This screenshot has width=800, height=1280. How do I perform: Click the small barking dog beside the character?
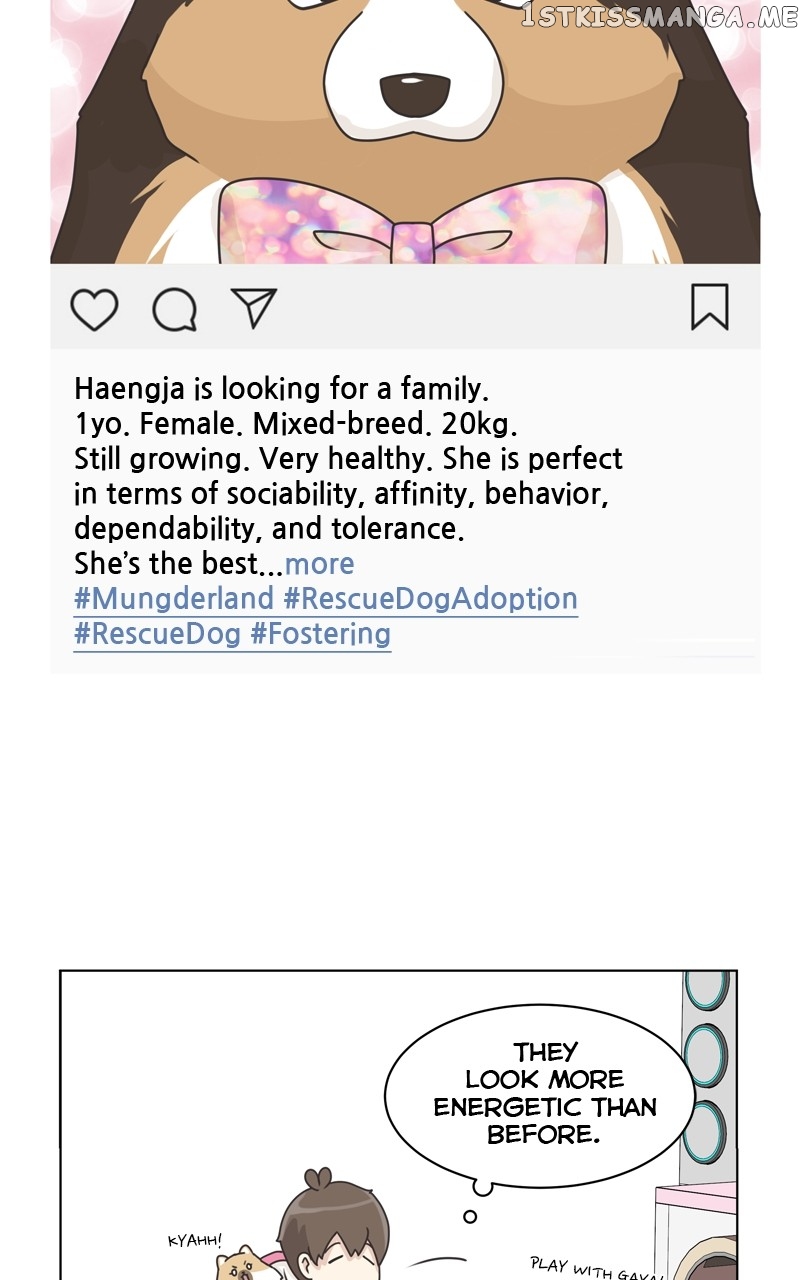241,1264
